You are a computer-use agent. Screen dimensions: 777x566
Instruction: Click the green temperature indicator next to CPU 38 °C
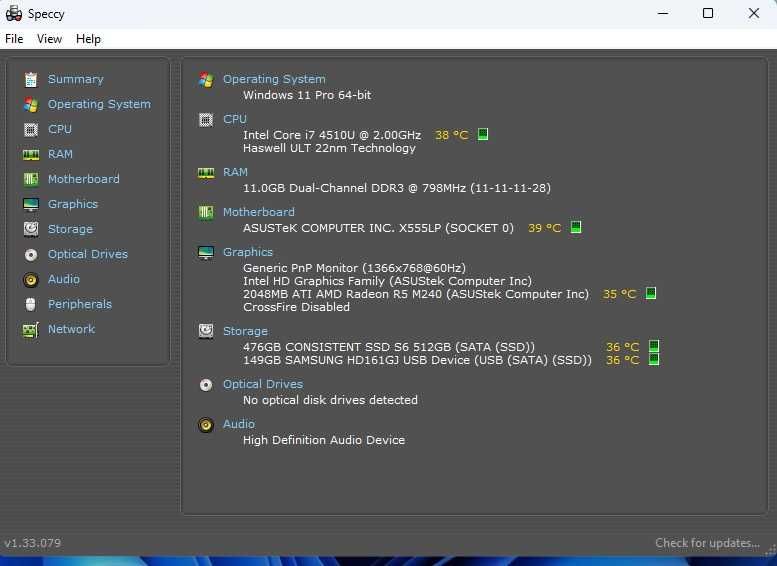[483, 134]
